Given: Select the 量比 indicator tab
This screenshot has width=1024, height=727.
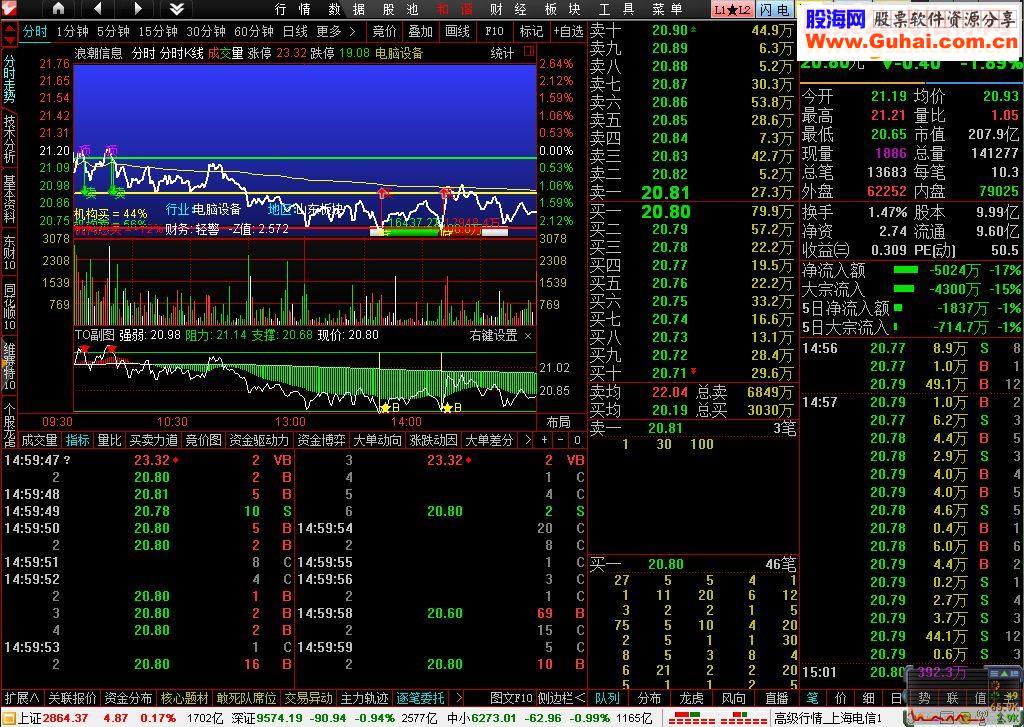Looking at the screenshot, I should point(109,440).
